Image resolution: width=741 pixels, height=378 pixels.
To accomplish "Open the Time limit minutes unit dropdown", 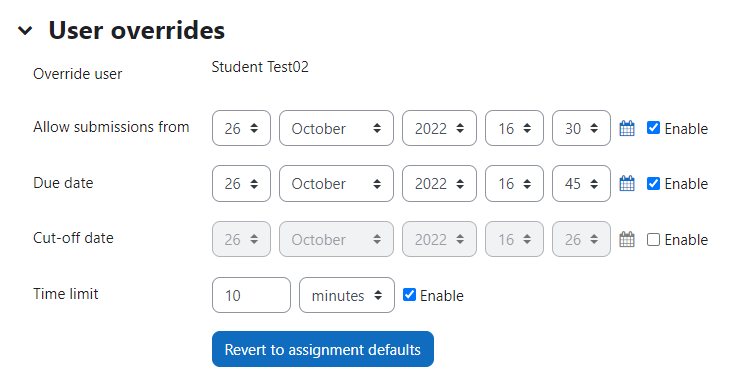I will click(x=347, y=295).
